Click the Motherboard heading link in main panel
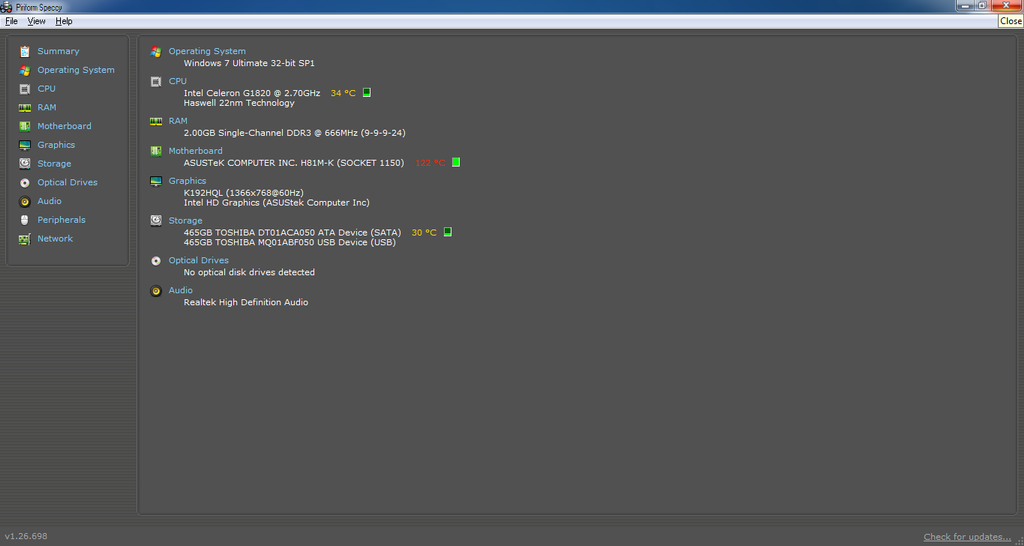1024x546 pixels. click(195, 151)
